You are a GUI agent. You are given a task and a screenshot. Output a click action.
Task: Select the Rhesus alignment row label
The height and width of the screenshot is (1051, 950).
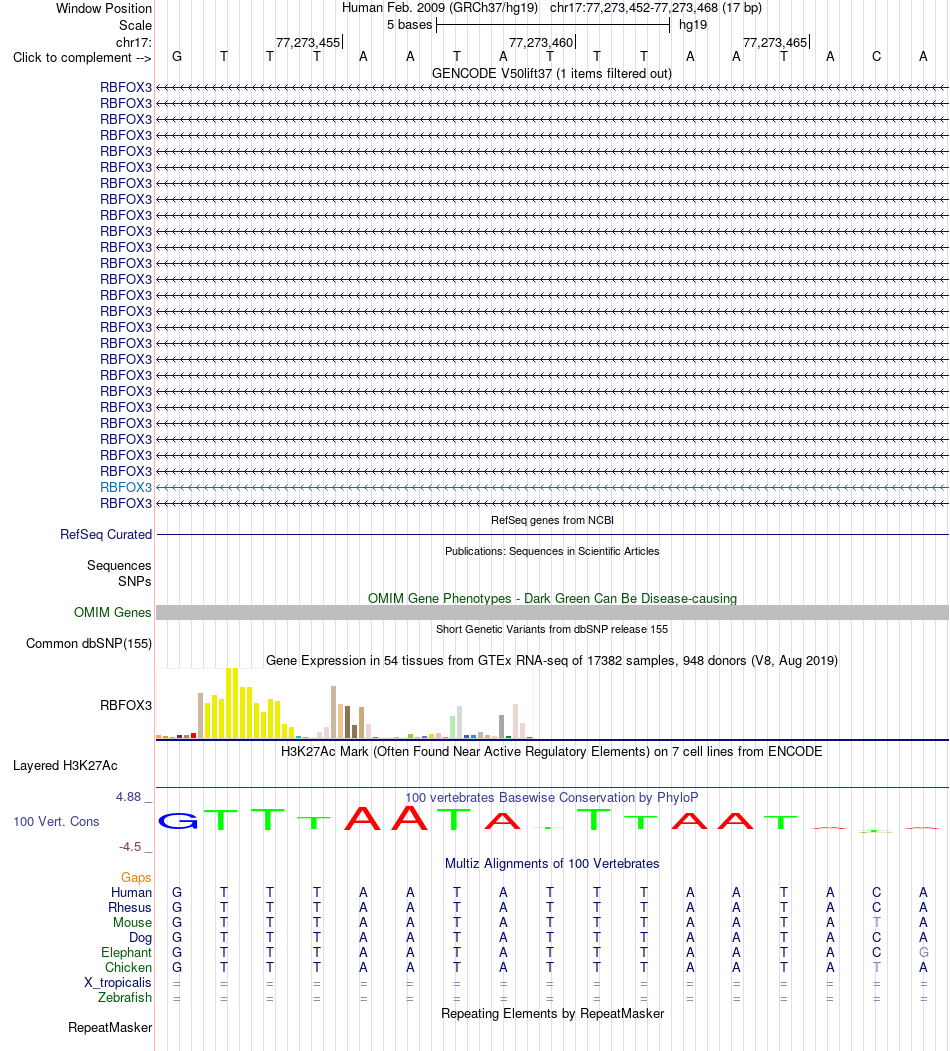130,908
